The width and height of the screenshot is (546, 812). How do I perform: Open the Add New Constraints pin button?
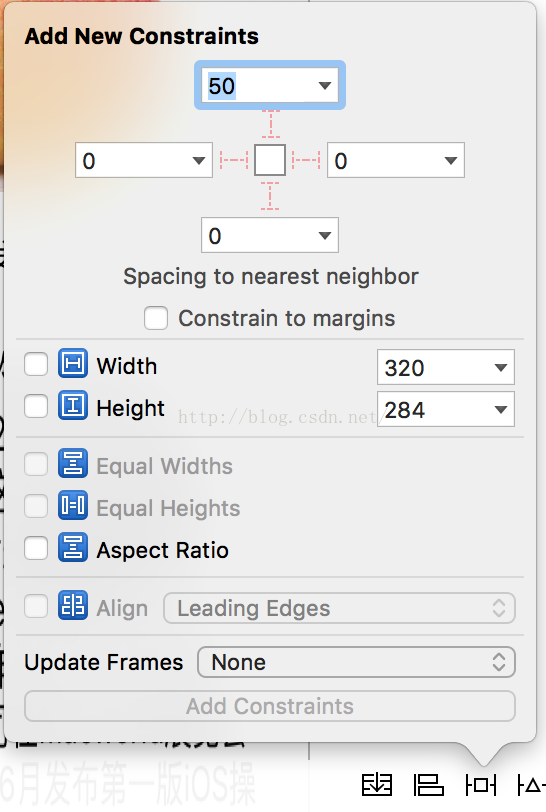click(481, 785)
